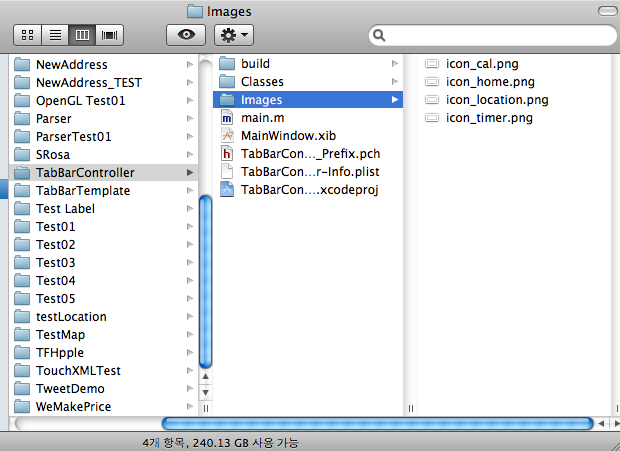
Task: Select the build folder icon
Action: click(227, 64)
